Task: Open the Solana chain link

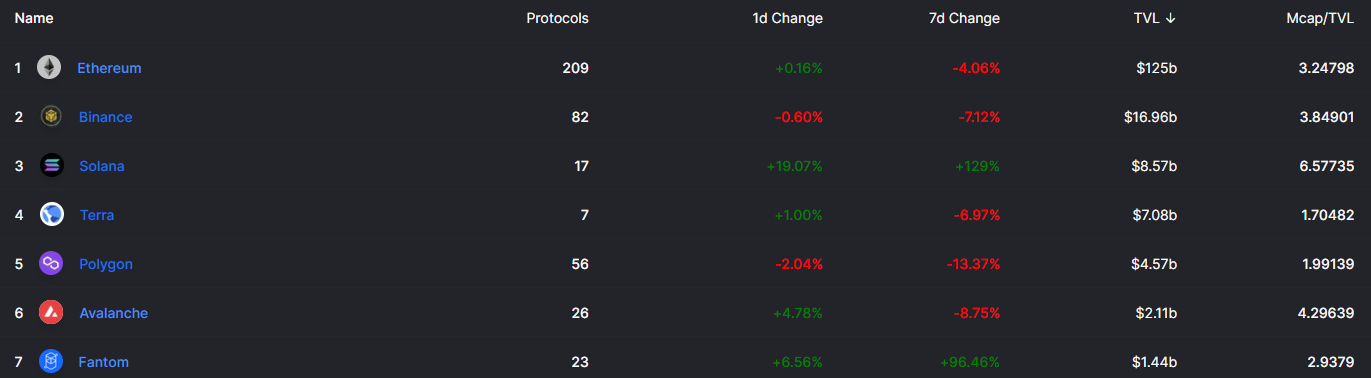Action: pos(102,166)
